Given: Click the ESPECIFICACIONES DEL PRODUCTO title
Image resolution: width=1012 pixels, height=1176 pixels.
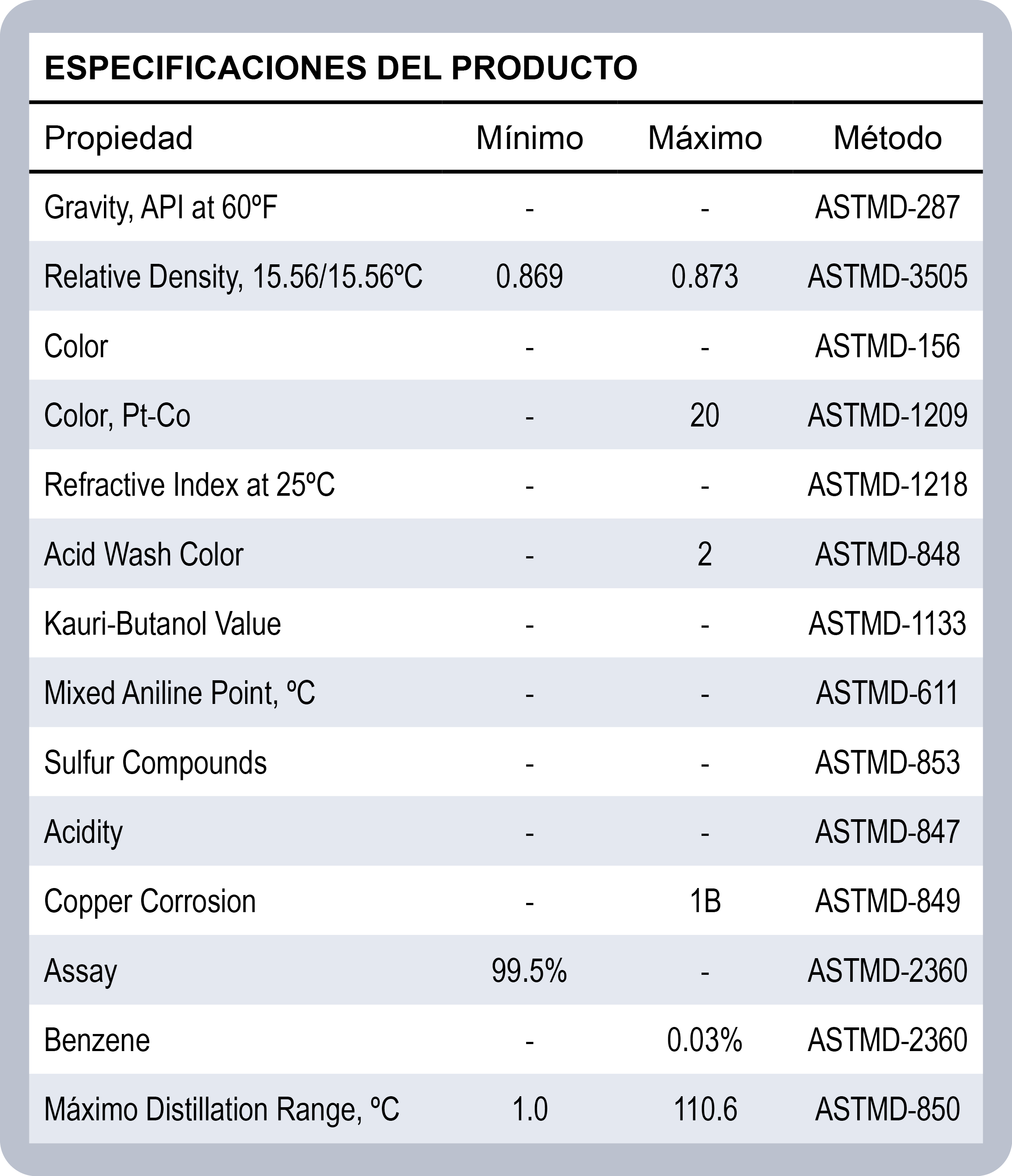Looking at the screenshot, I should pyautogui.click(x=341, y=68).
